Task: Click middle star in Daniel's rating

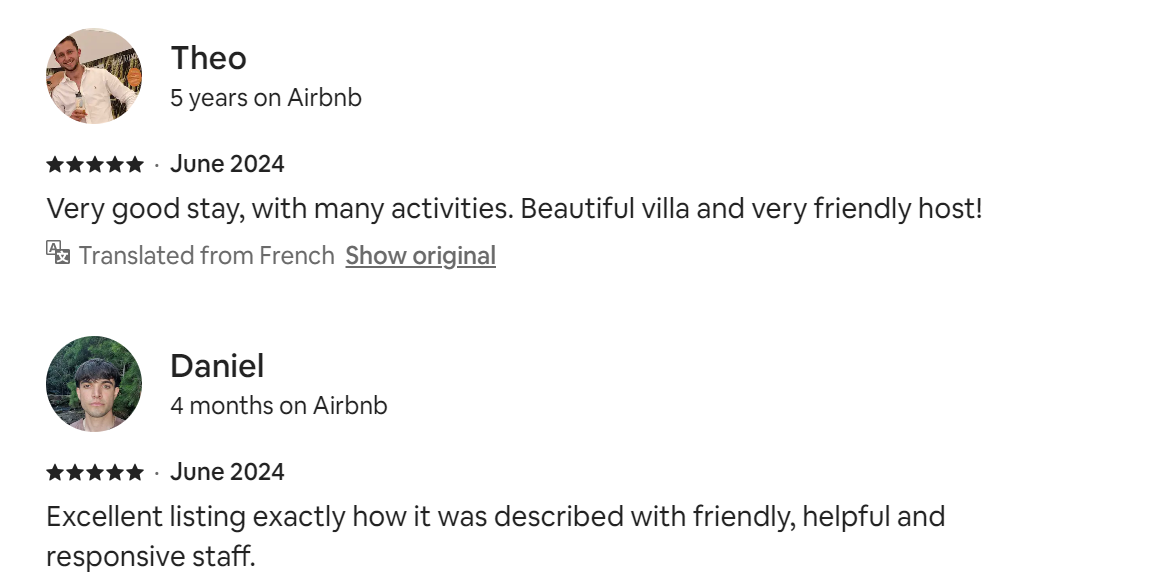Action: pos(95,472)
